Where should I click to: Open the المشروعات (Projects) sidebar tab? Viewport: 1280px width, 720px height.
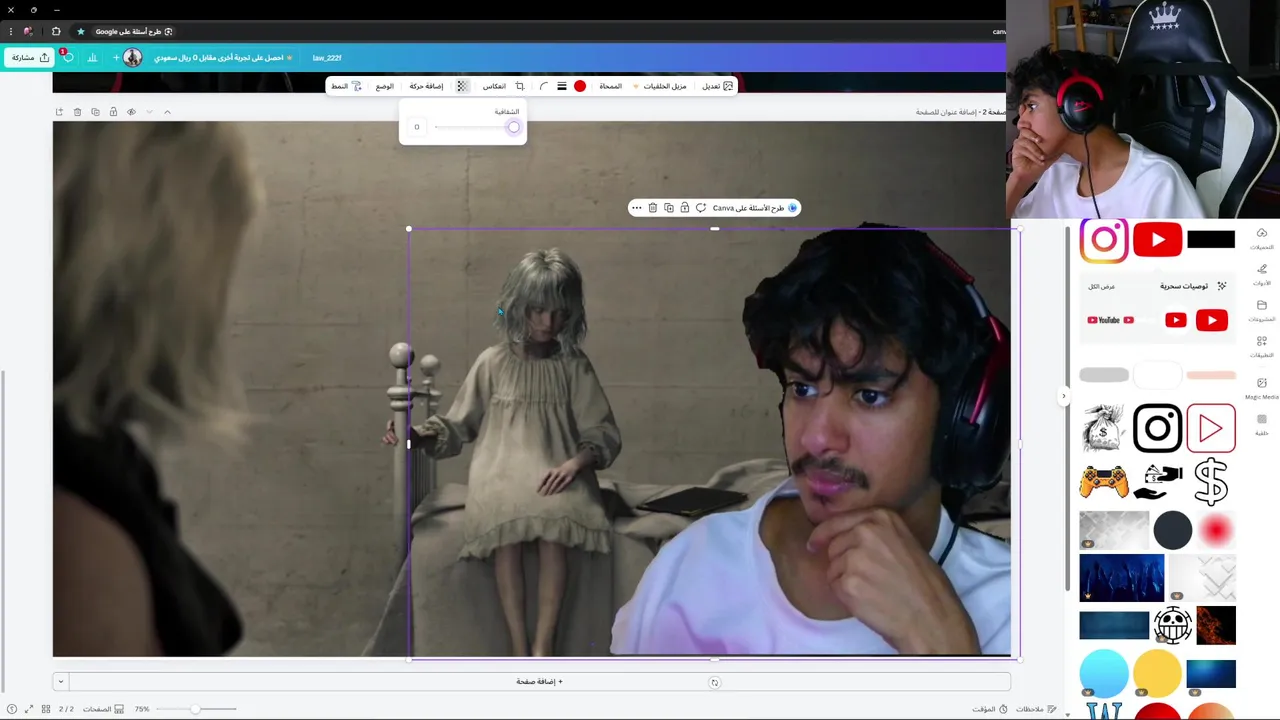coord(1262,311)
